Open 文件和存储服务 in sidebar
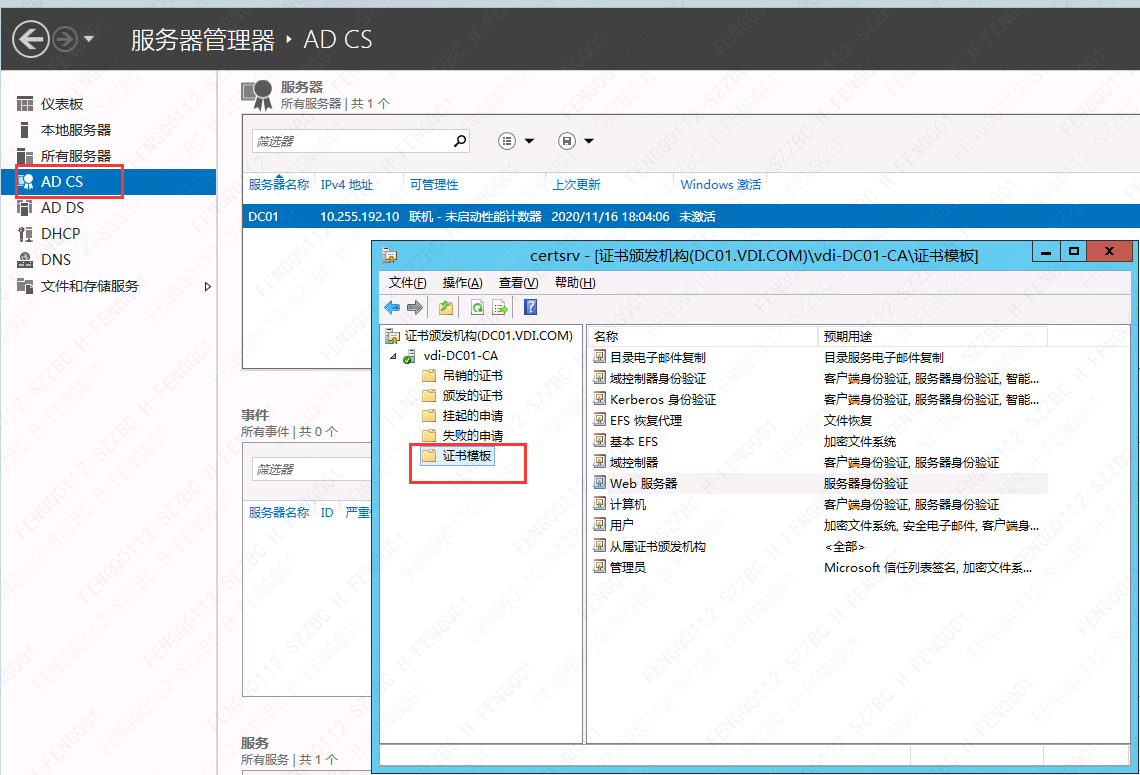The width and height of the screenshot is (1140, 775). coord(89,286)
